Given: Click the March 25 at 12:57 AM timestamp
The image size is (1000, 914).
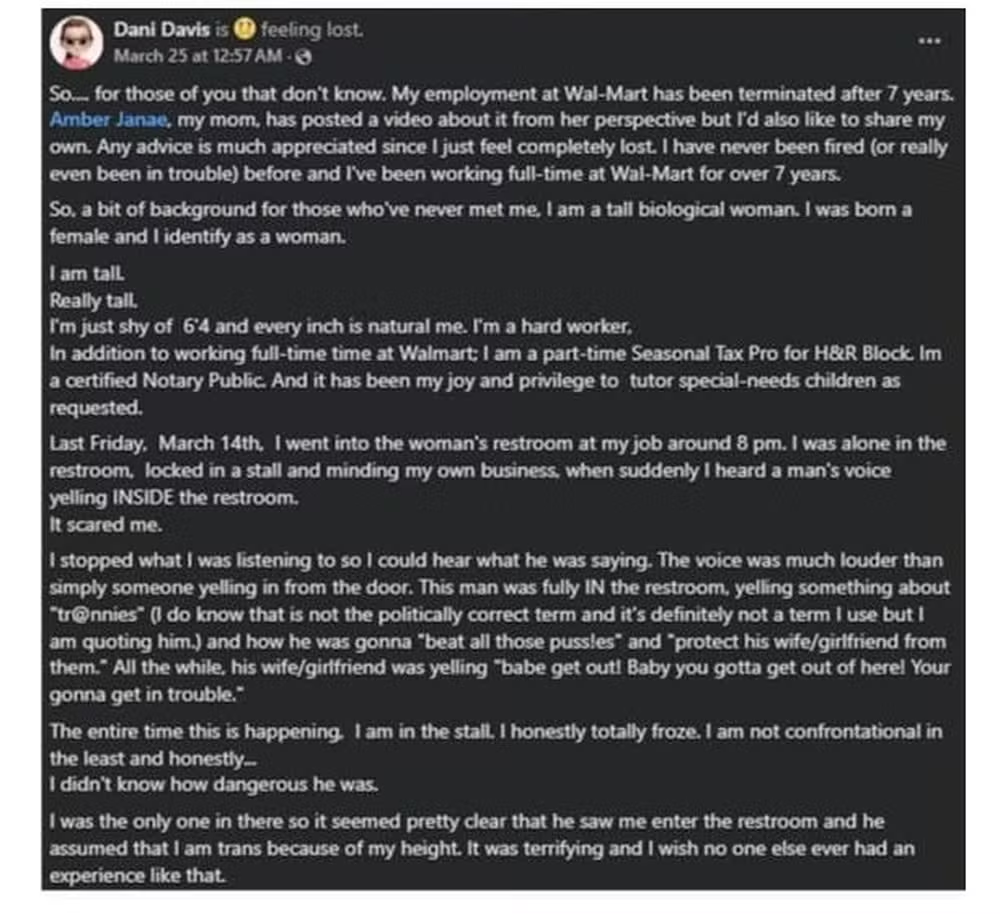Looking at the screenshot, I should point(198,57).
